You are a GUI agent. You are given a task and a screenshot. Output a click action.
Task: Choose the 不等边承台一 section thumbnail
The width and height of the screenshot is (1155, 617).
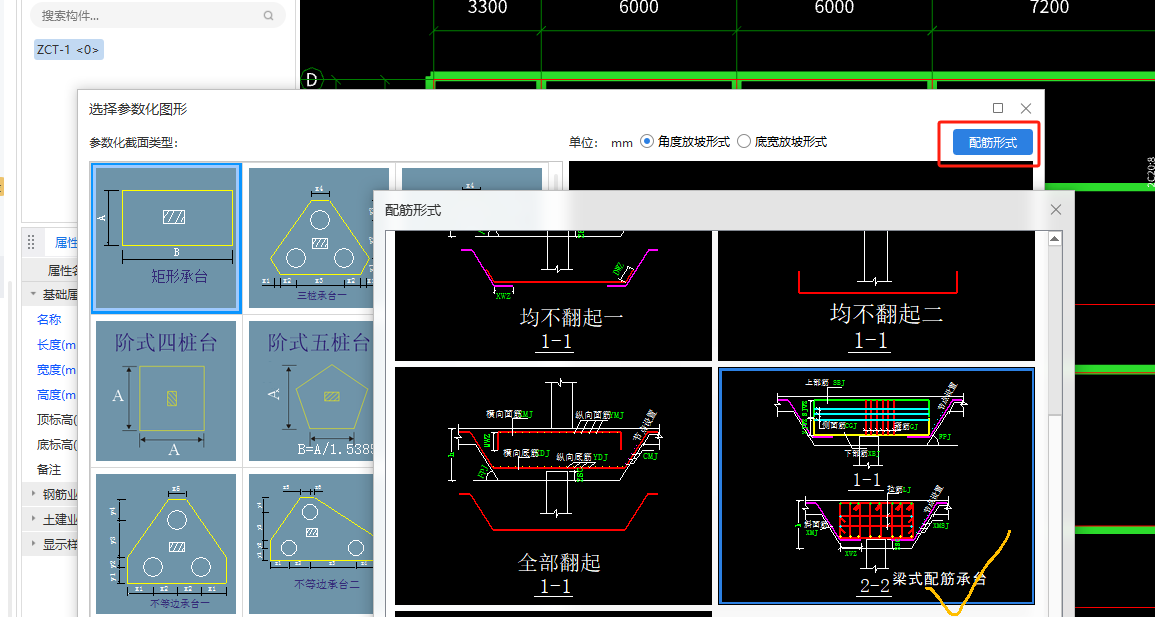[x=166, y=544]
